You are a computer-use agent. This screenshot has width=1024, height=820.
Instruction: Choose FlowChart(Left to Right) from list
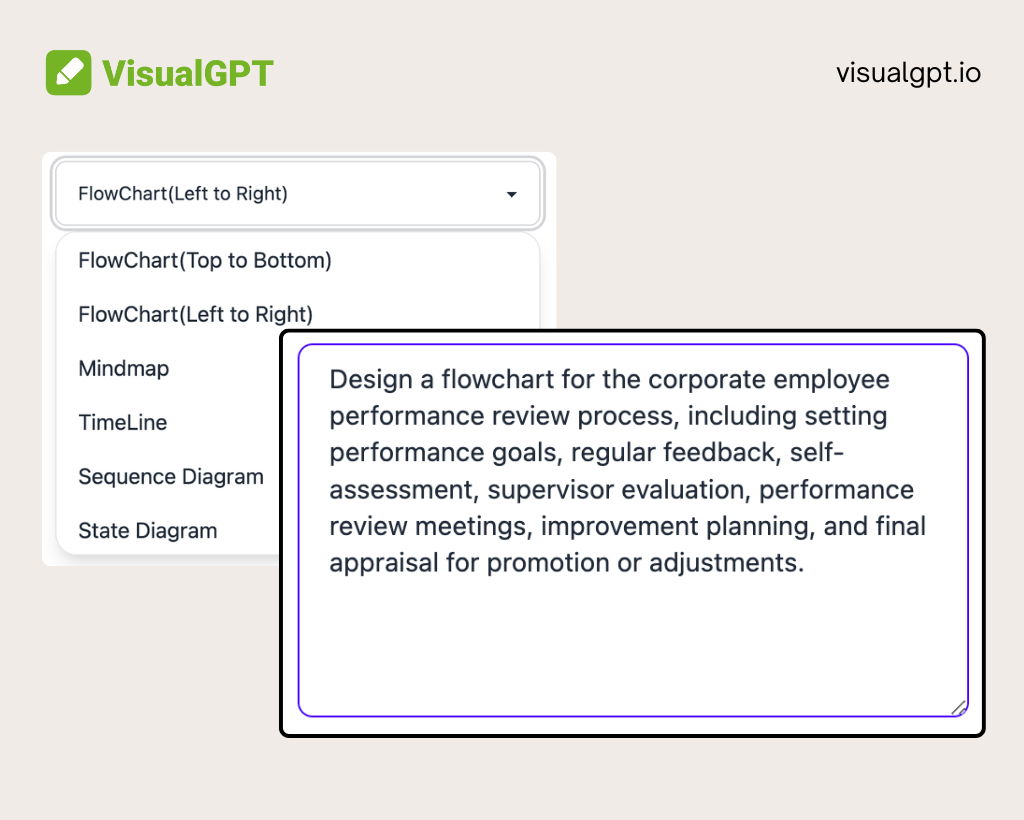[x=195, y=315]
